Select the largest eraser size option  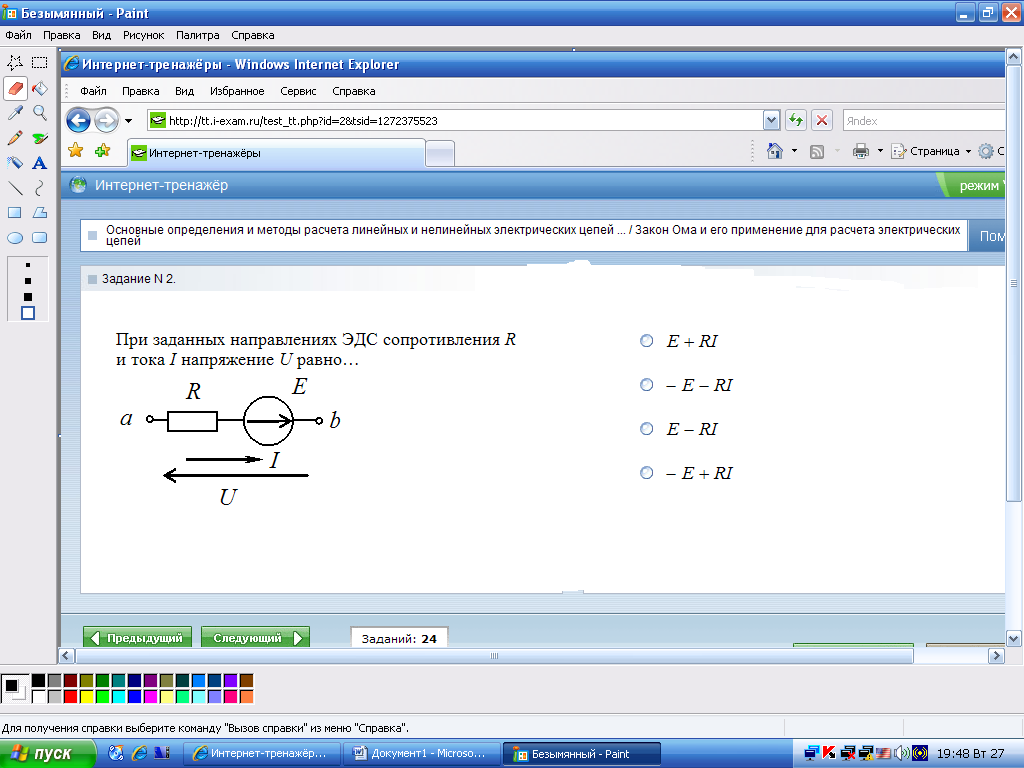(27, 313)
